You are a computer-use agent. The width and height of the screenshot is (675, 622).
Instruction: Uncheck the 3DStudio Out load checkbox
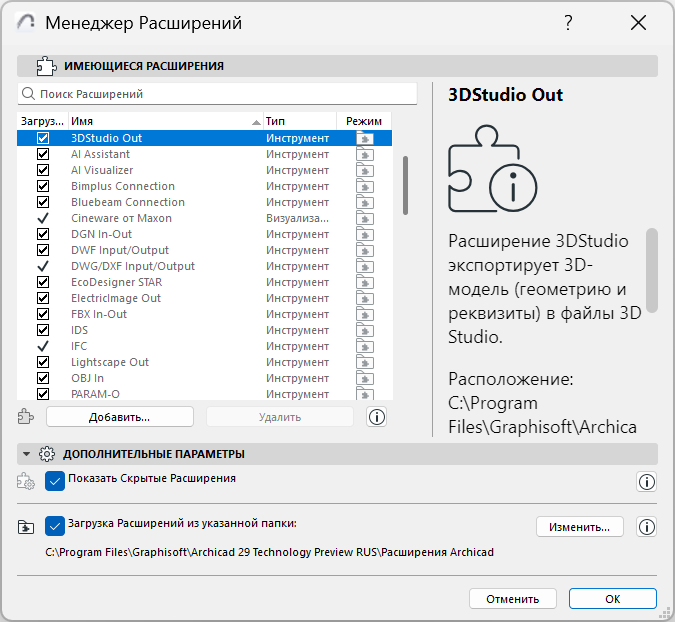coord(43,138)
